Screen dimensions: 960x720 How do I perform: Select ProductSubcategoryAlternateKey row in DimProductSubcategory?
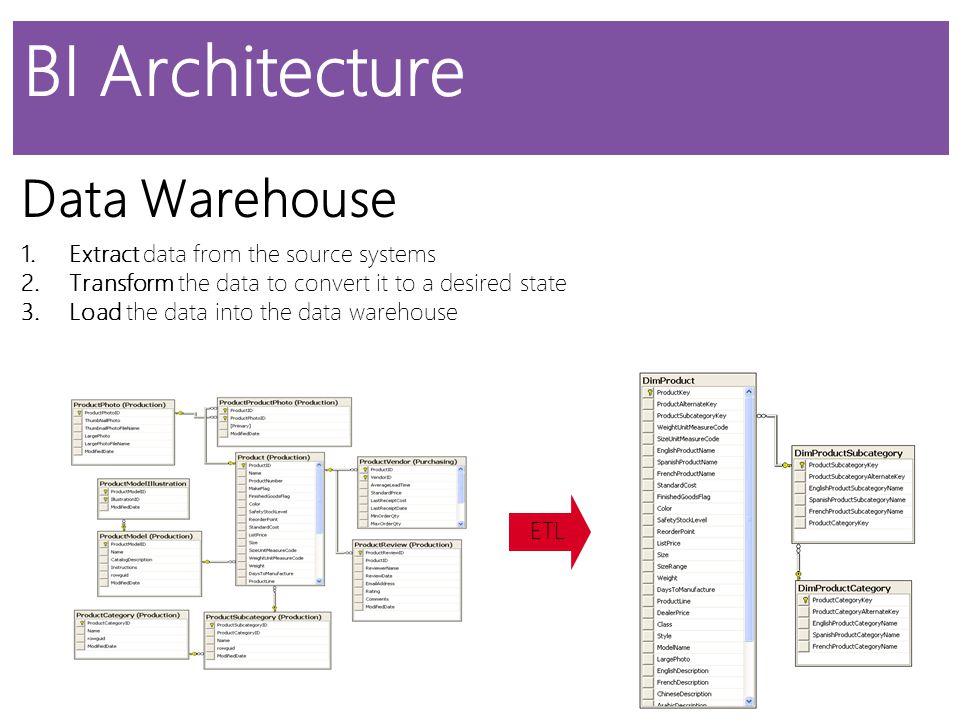(x=852, y=477)
